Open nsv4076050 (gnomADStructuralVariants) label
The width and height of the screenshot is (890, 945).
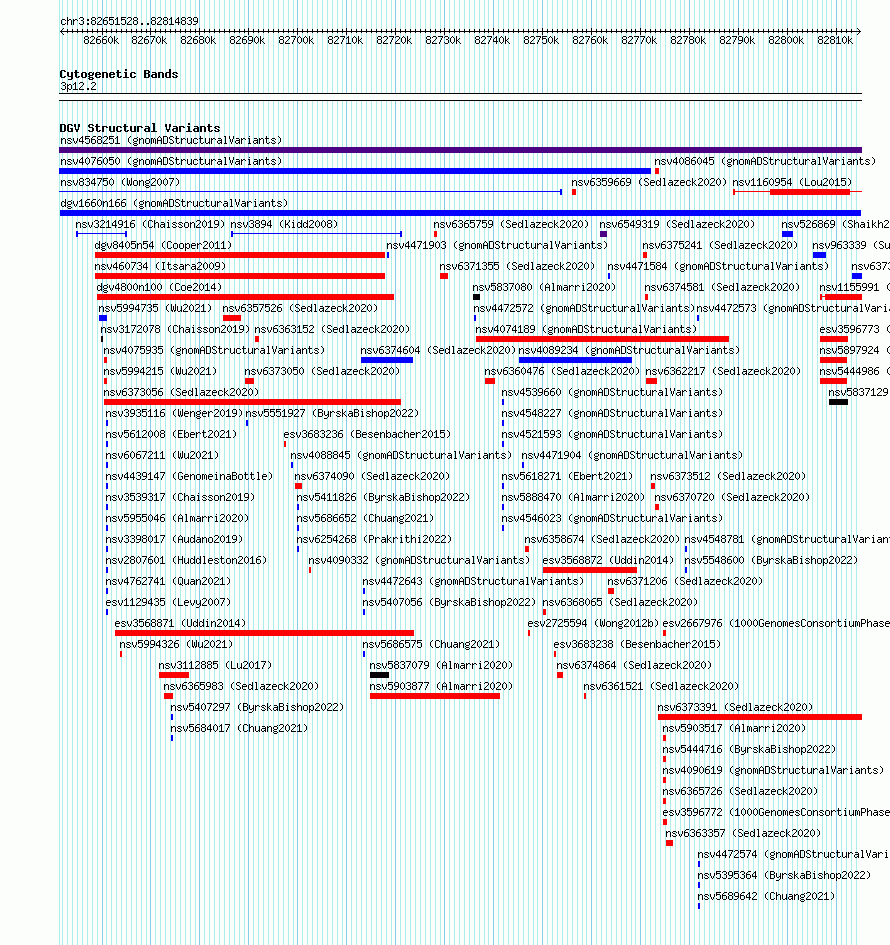(171, 161)
